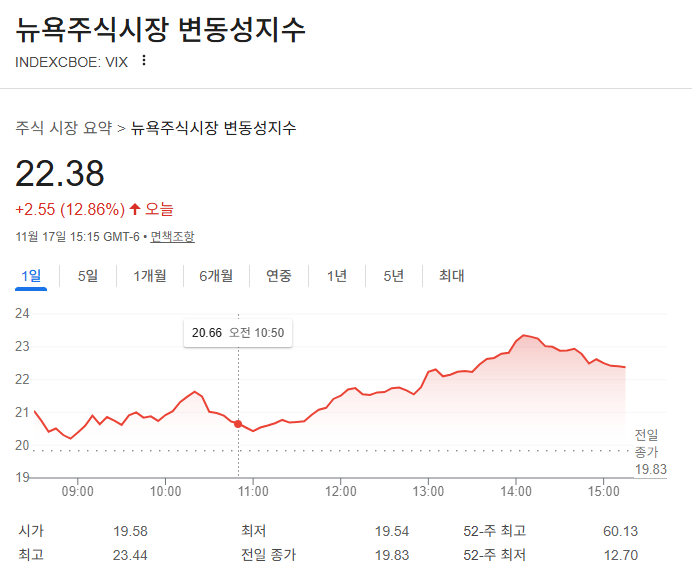Open the three-dot more options menu
The image size is (692, 574).
coord(143,61)
